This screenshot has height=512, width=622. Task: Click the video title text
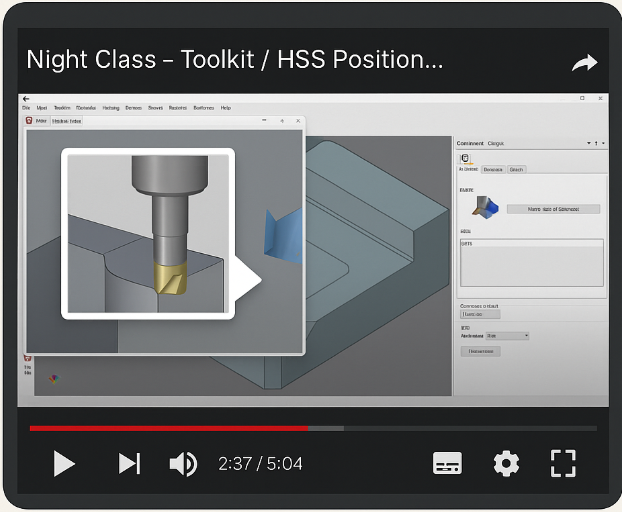coord(234,59)
